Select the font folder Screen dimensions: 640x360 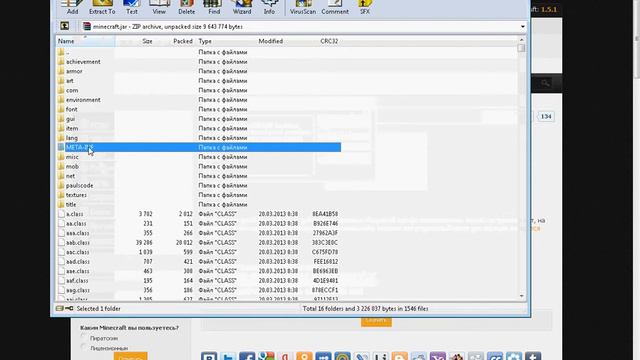(199, 109)
